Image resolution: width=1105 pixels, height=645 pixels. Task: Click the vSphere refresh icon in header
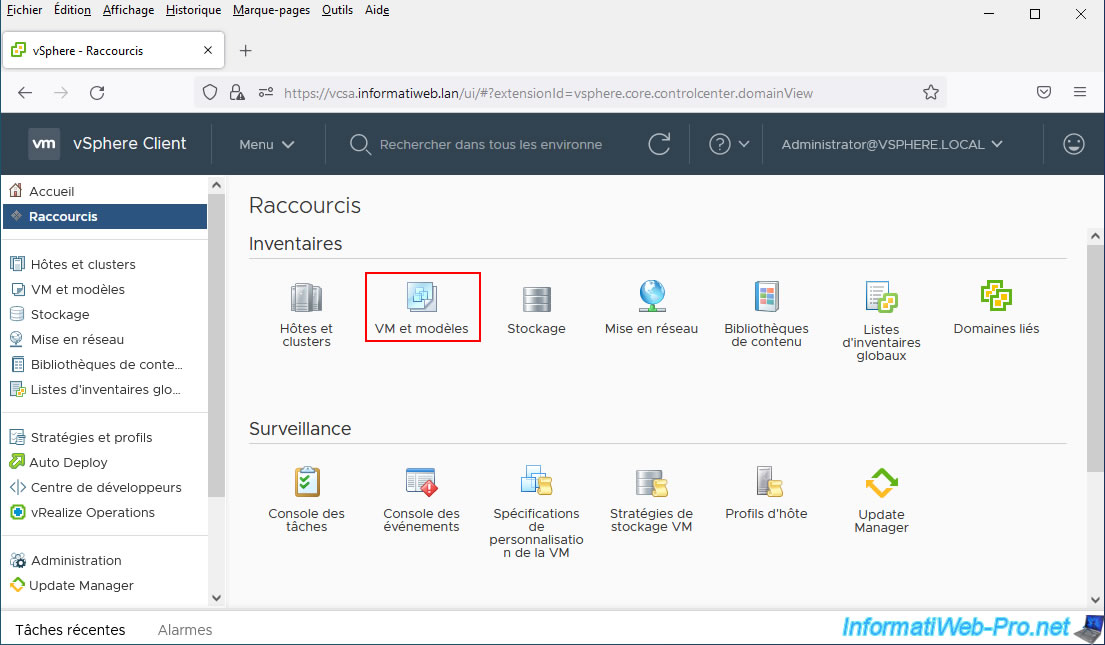pyautogui.click(x=659, y=144)
